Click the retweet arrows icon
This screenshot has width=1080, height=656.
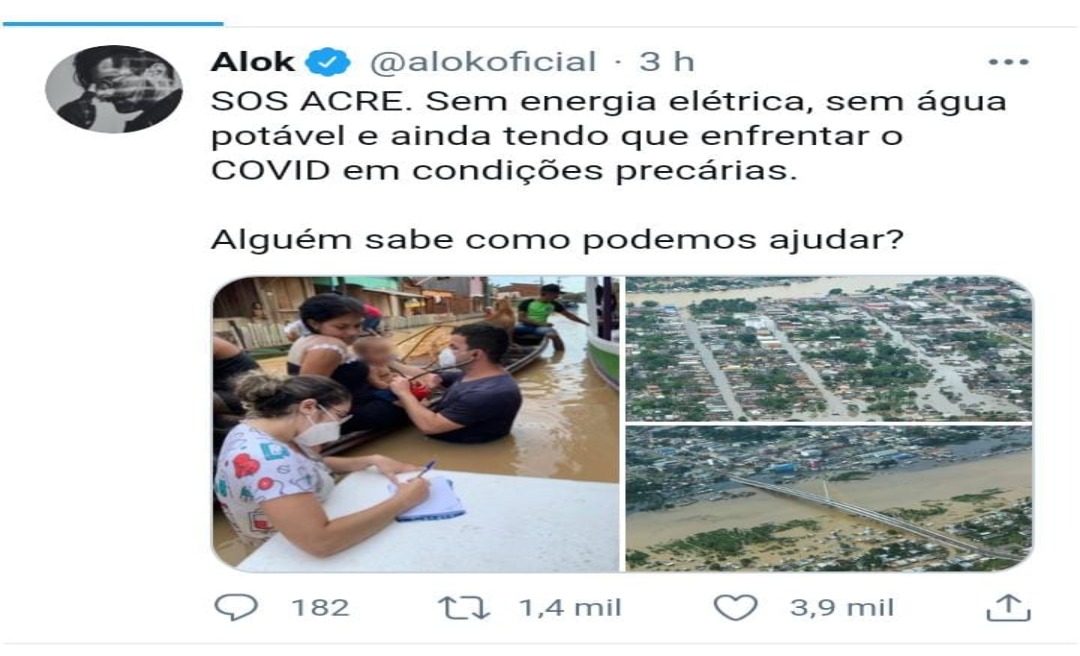(x=464, y=608)
